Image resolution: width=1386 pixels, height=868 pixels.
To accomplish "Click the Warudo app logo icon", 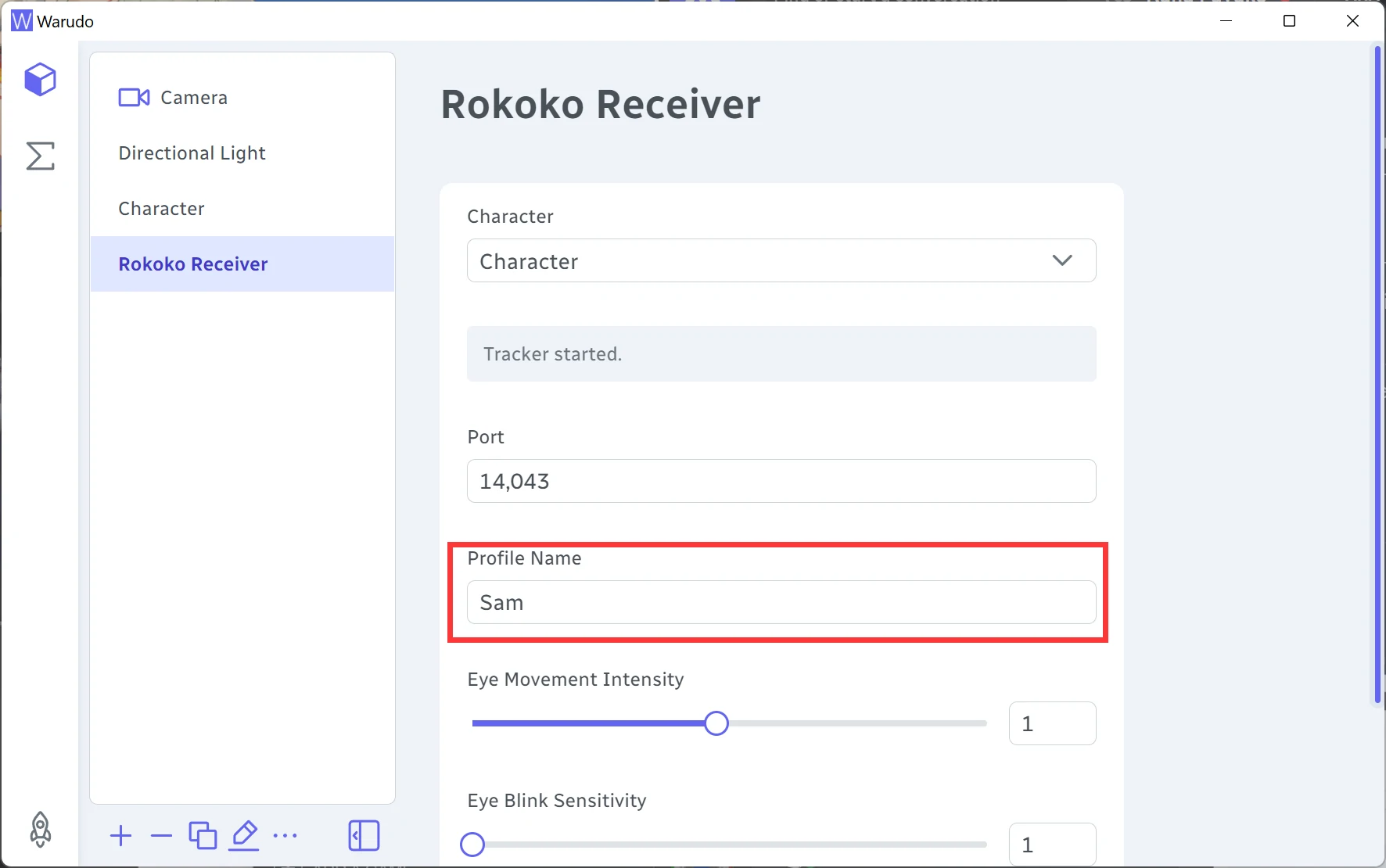I will click(x=21, y=21).
